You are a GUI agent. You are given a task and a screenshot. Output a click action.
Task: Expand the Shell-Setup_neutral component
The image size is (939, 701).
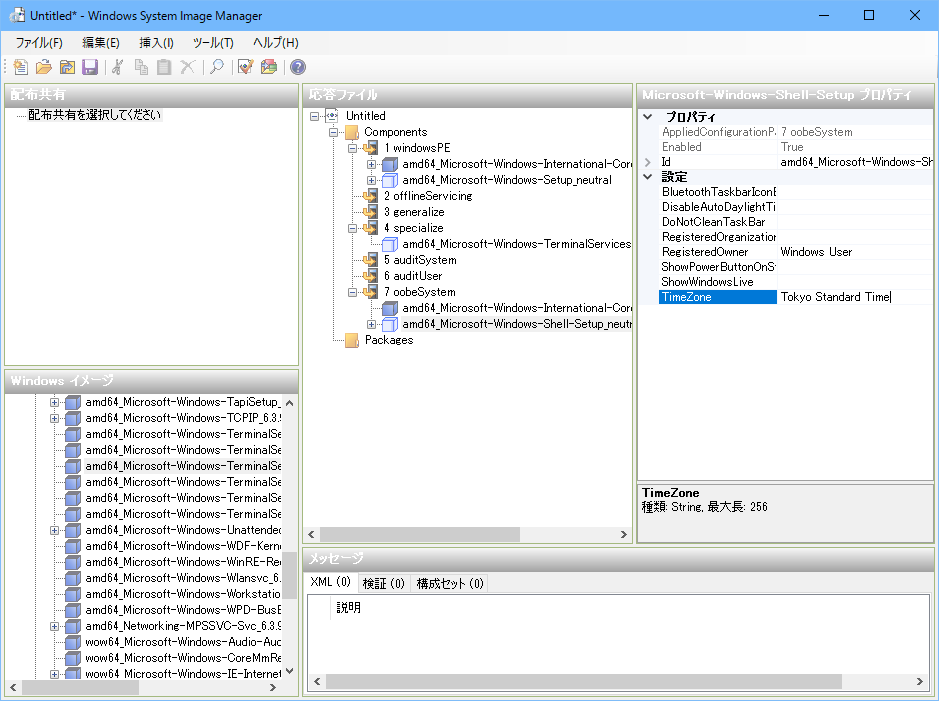[371, 324]
